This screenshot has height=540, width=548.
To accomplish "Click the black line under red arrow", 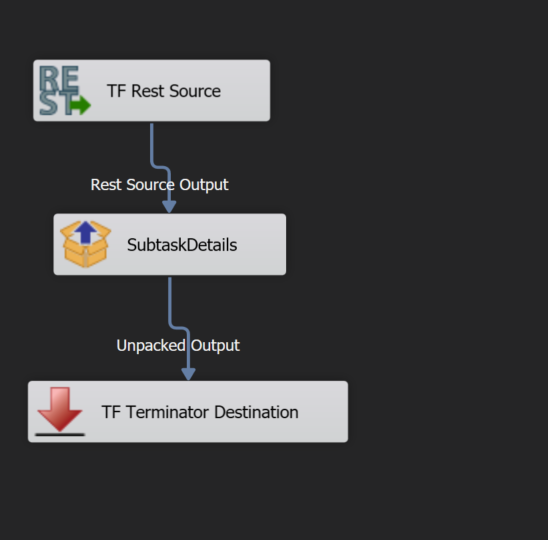I will [60, 434].
